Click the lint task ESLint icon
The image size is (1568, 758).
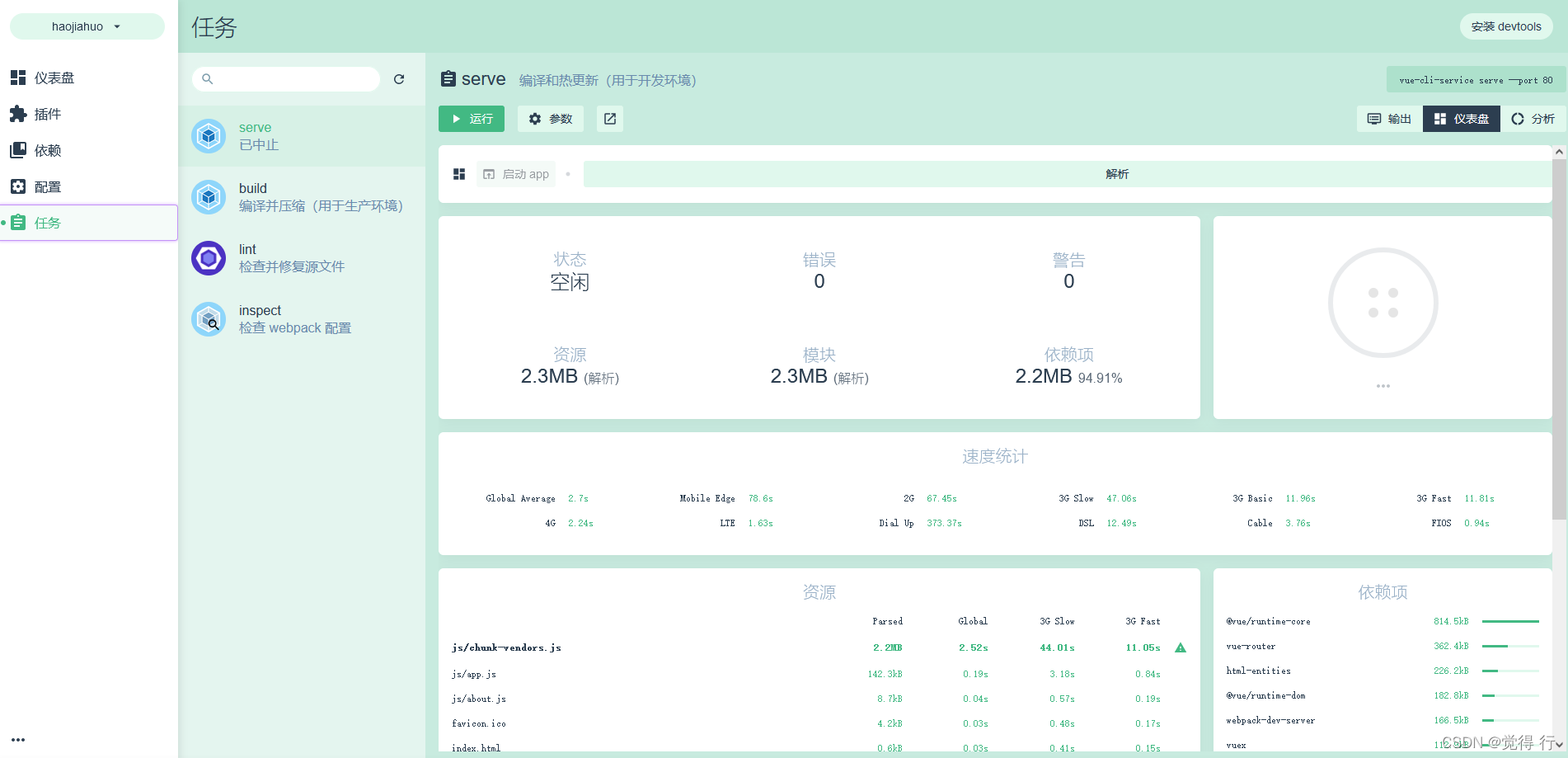209,258
